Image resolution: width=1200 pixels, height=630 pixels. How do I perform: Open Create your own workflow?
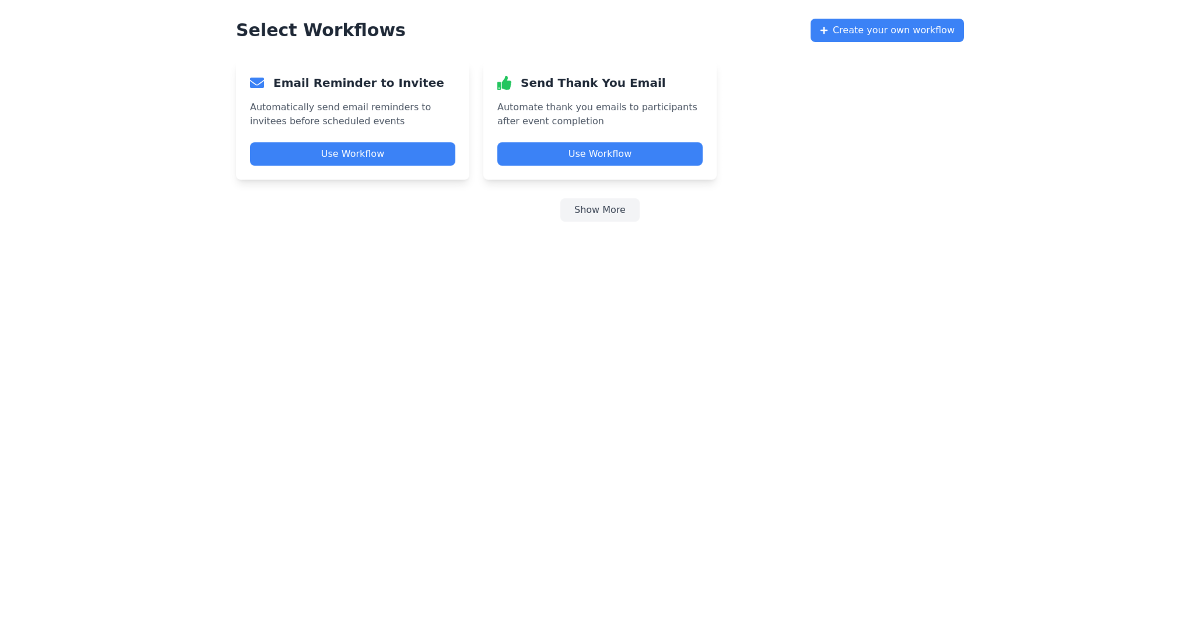(887, 30)
